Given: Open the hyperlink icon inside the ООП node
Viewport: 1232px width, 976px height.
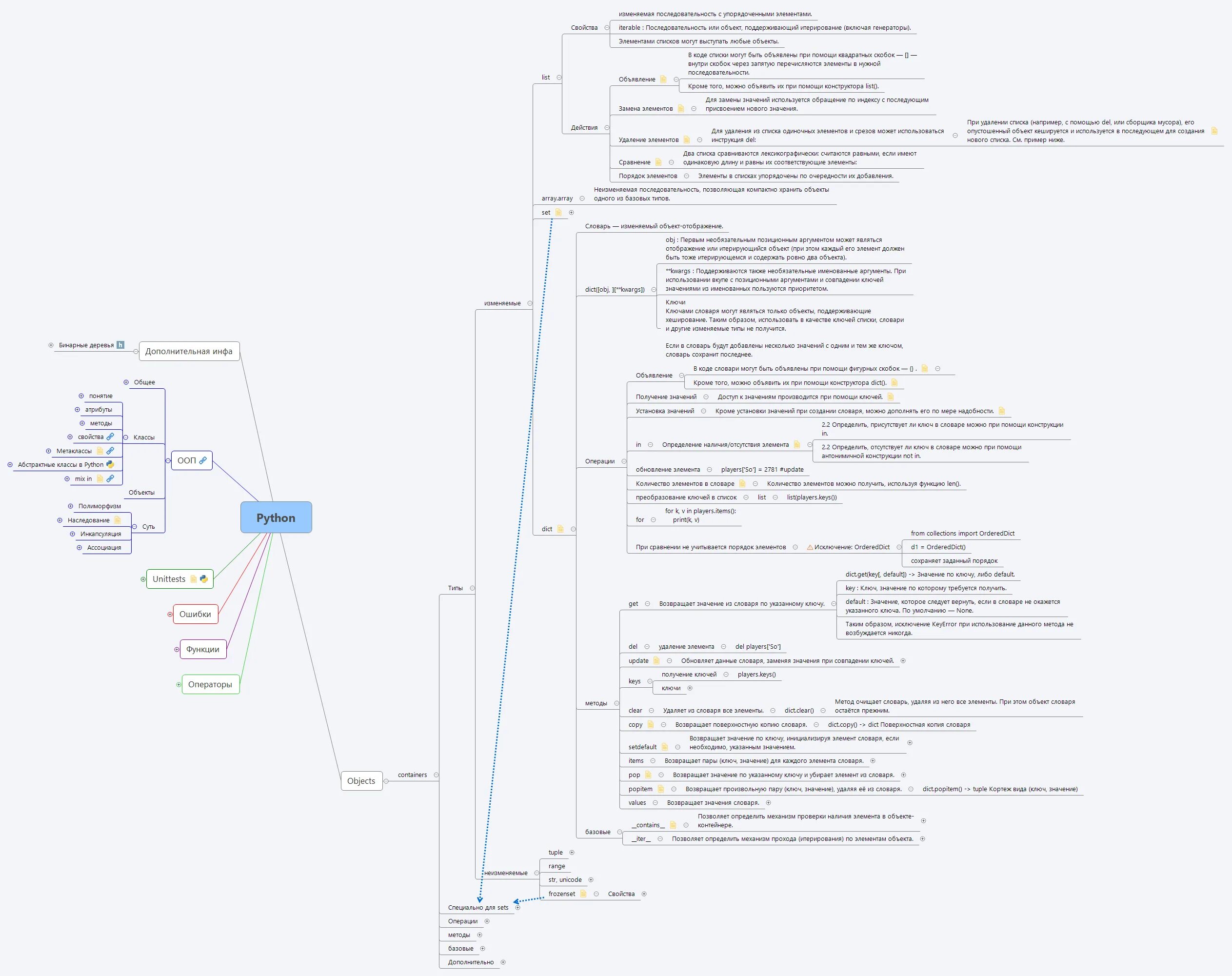Looking at the screenshot, I should tap(203, 460).
